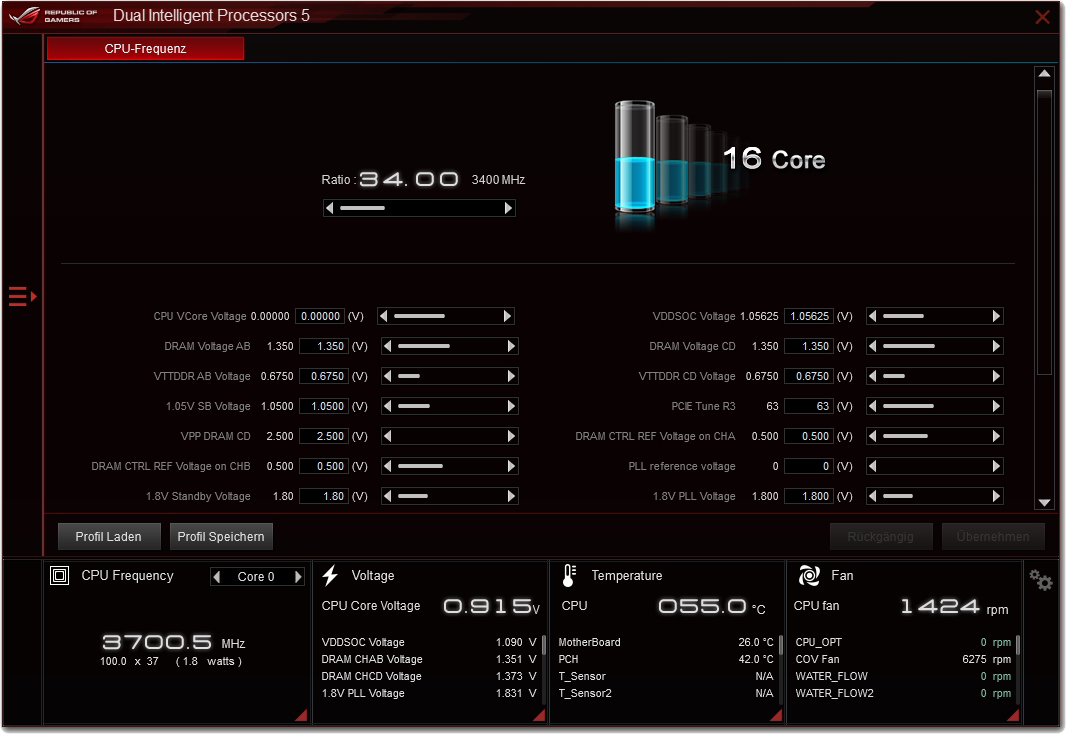Increase VDDSOC Voltage

pos(996,316)
